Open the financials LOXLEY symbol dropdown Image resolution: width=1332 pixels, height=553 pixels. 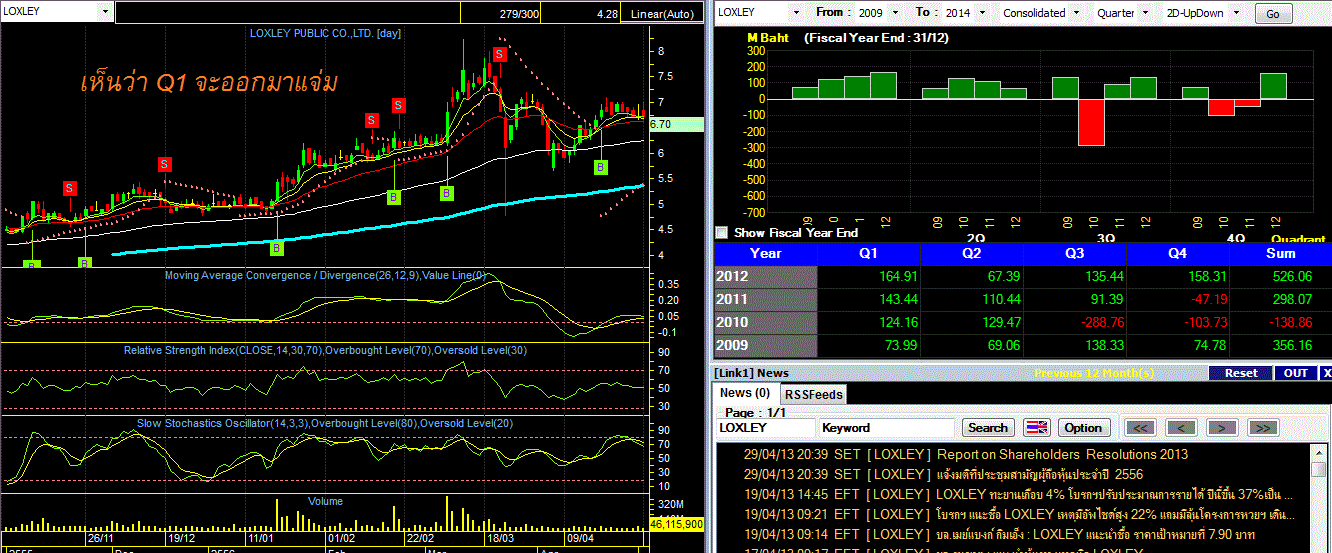click(x=796, y=13)
